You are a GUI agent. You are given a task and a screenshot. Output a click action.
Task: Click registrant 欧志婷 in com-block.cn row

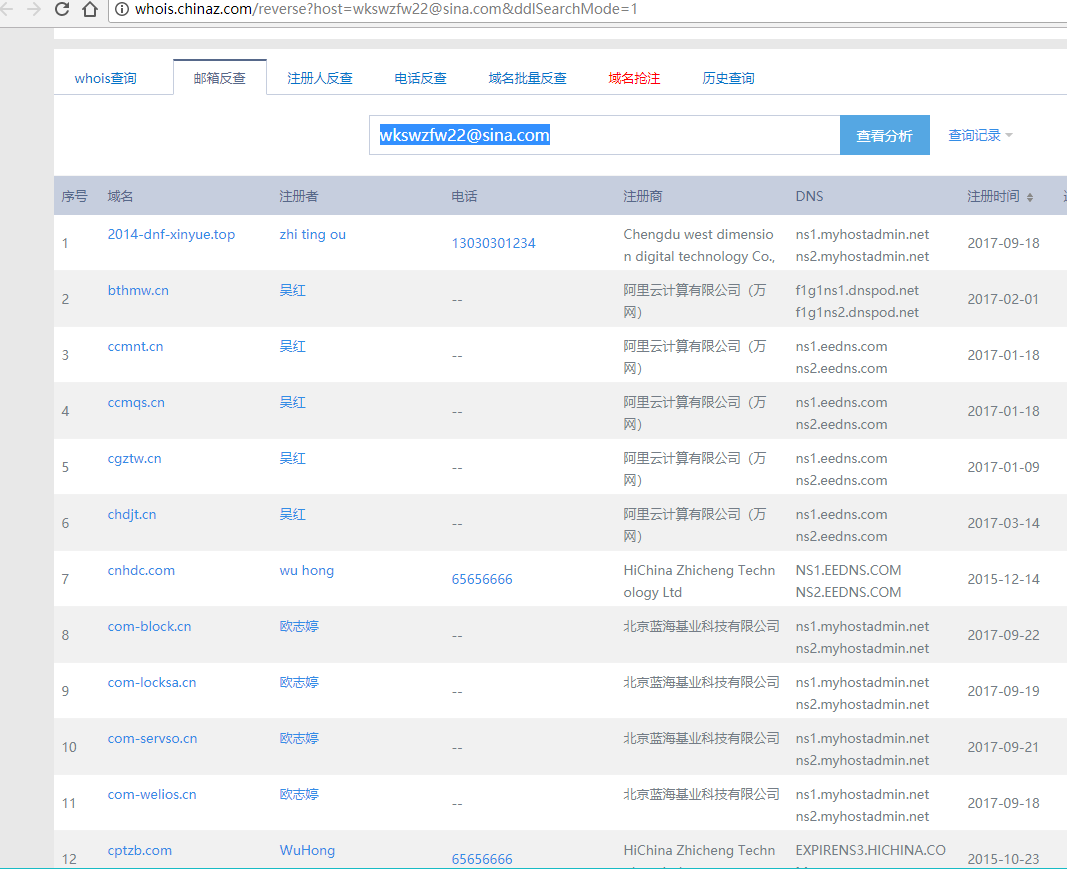[x=299, y=626]
